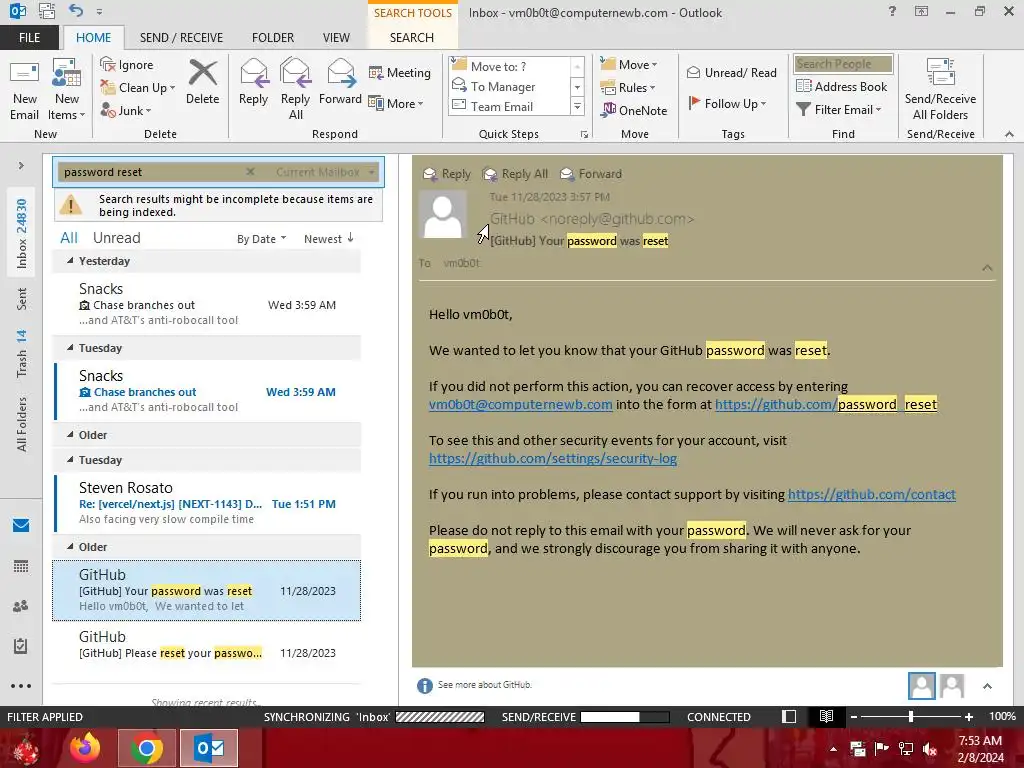Click the Search People field
Viewport: 1024px width, 768px height.
pos(843,63)
